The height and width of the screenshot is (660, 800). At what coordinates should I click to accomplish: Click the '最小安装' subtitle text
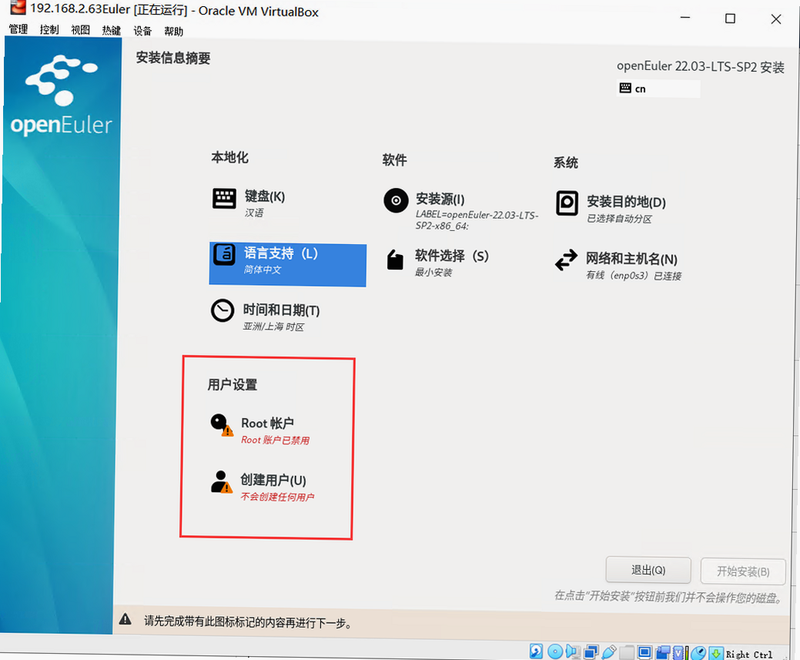pyautogui.click(x=434, y=272)
